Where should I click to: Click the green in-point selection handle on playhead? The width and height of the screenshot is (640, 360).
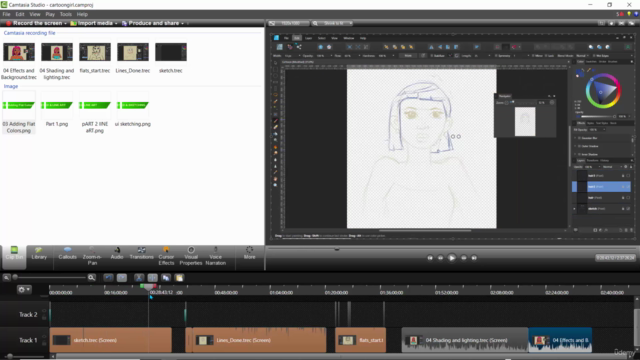pos(142,286)
